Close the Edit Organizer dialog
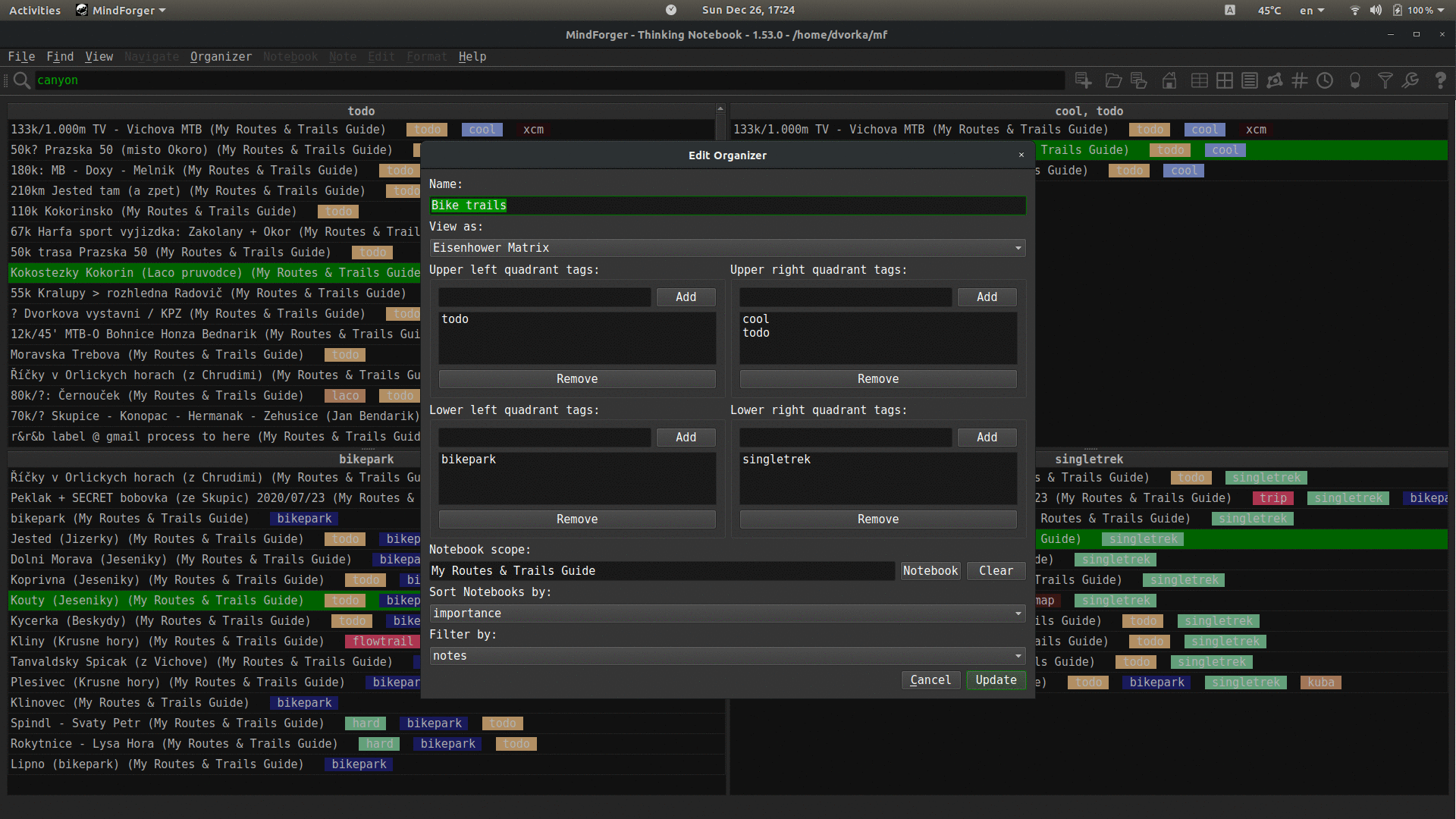The width and height of the screenshot is (1456, 819). pos(1021,155)
